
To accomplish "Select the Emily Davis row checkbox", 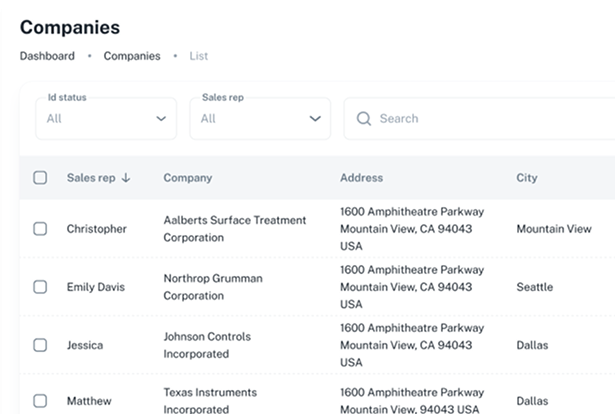I will pos(40,287).
